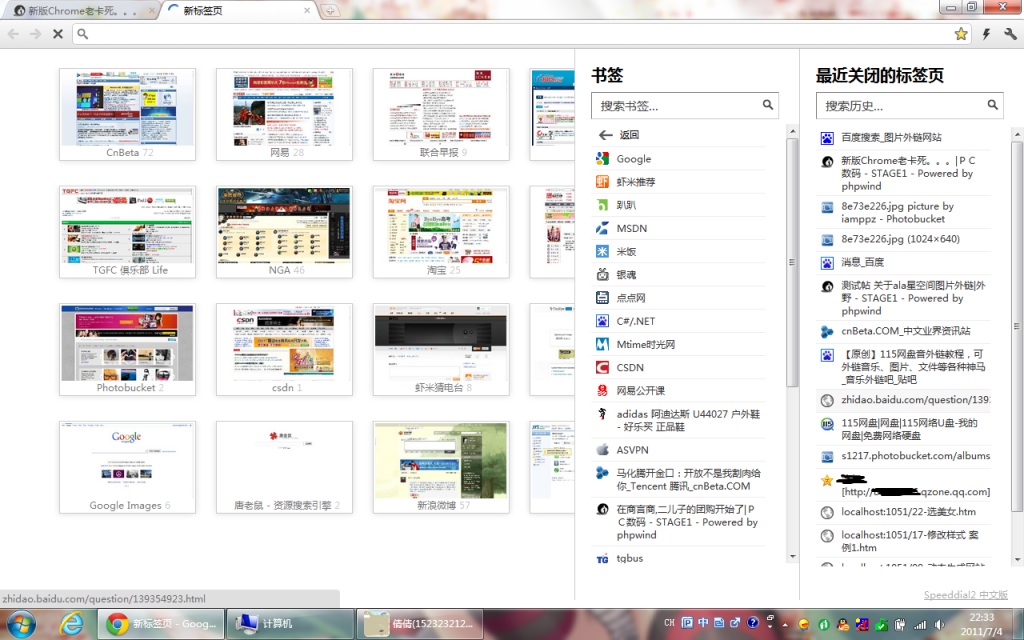
Task: Reopen 8e73e226.jpg (1024×640) closed tab
Action: click(903, 240)
